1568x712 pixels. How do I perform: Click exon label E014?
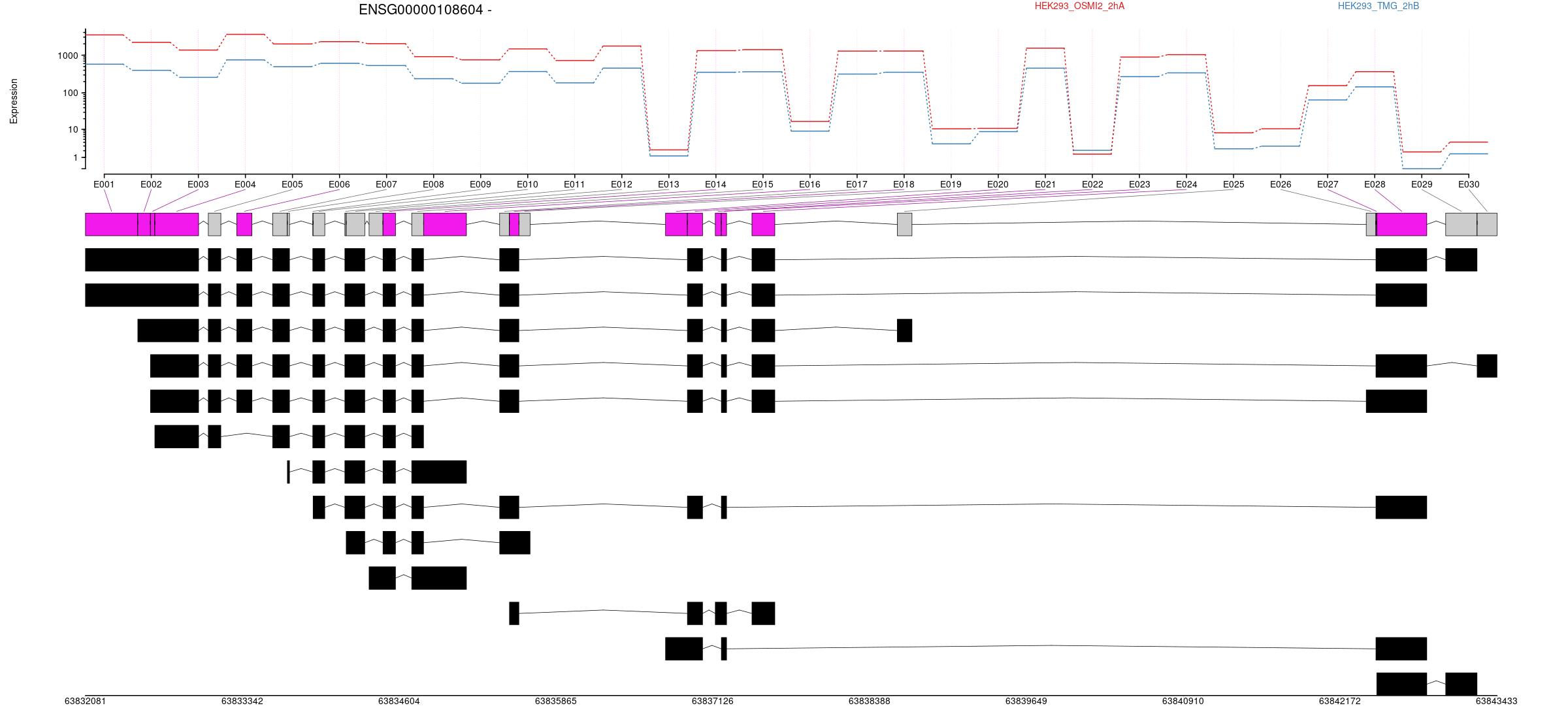tap(715, 184)
